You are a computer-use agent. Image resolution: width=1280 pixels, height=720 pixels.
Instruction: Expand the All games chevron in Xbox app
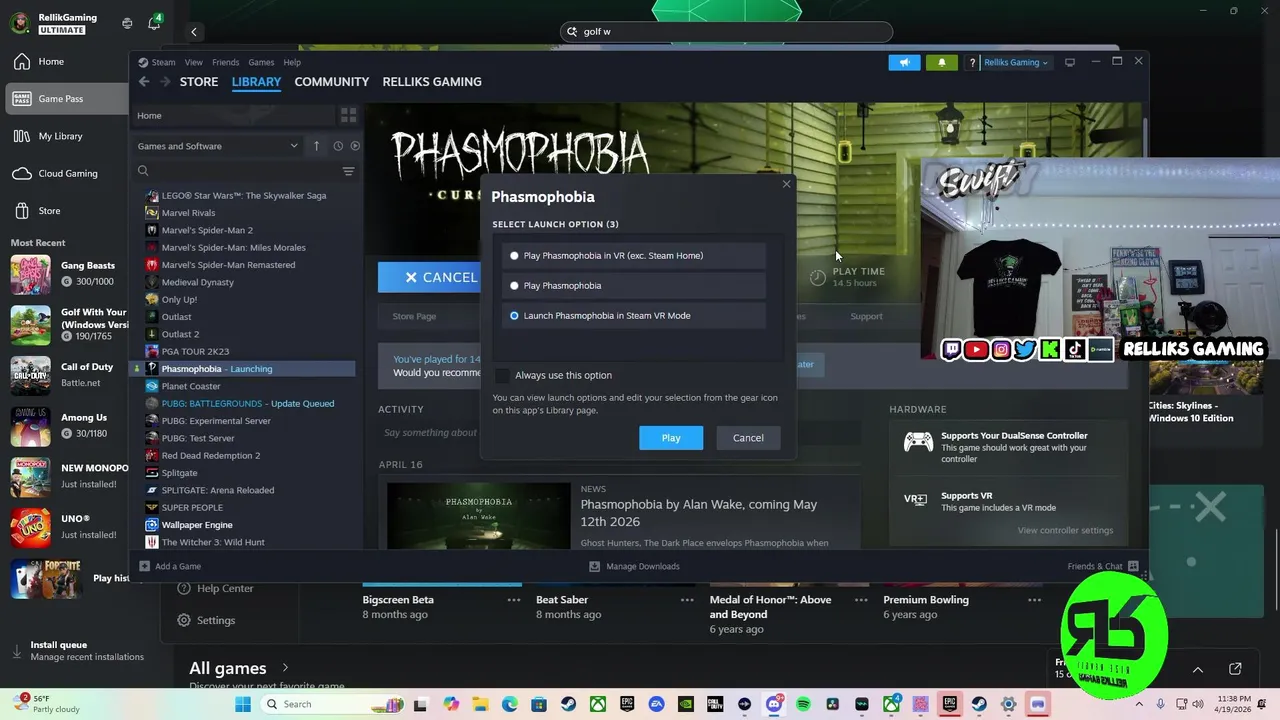[285, 668]
